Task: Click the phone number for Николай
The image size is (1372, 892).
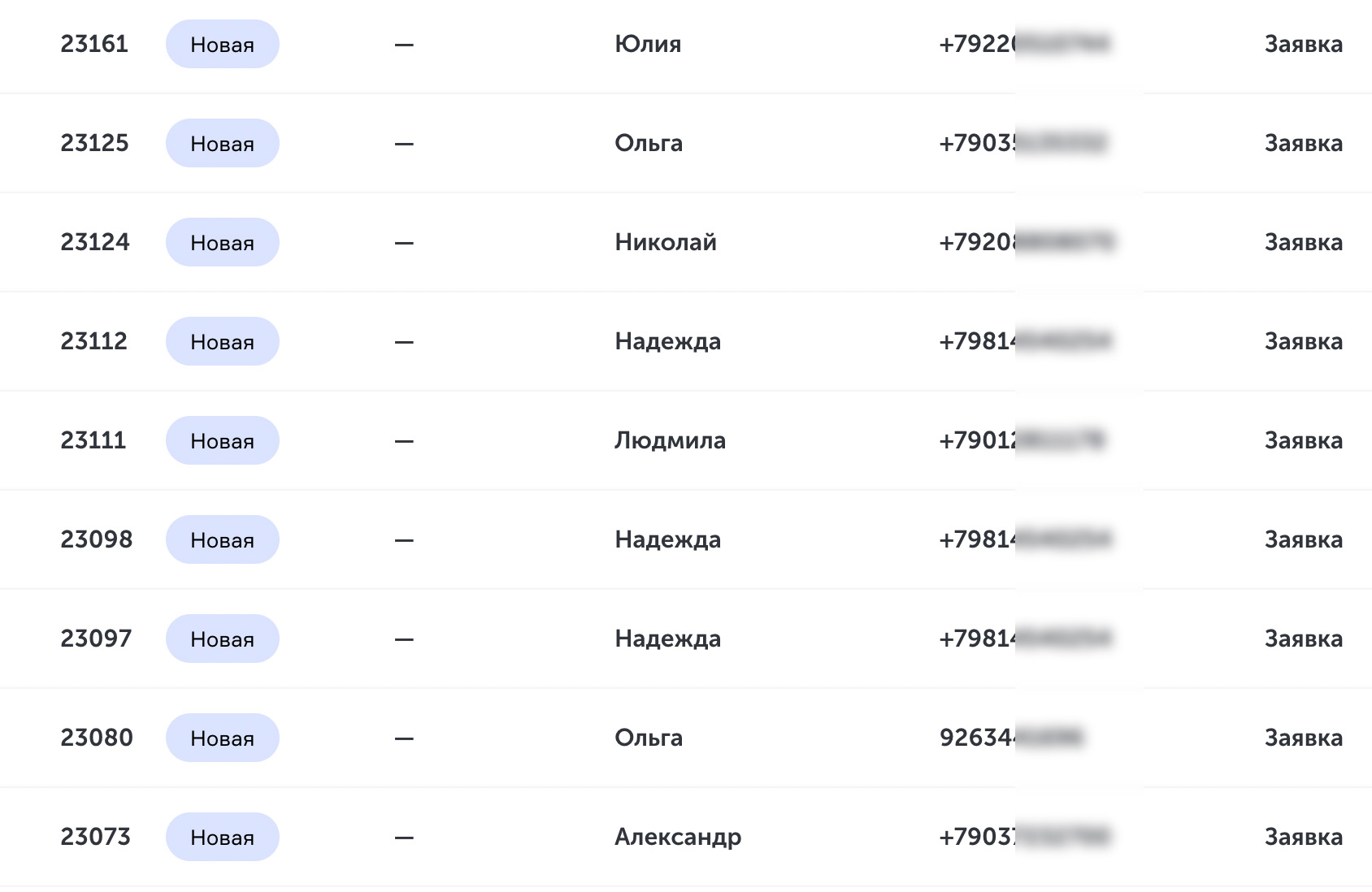Action: 1027,242
